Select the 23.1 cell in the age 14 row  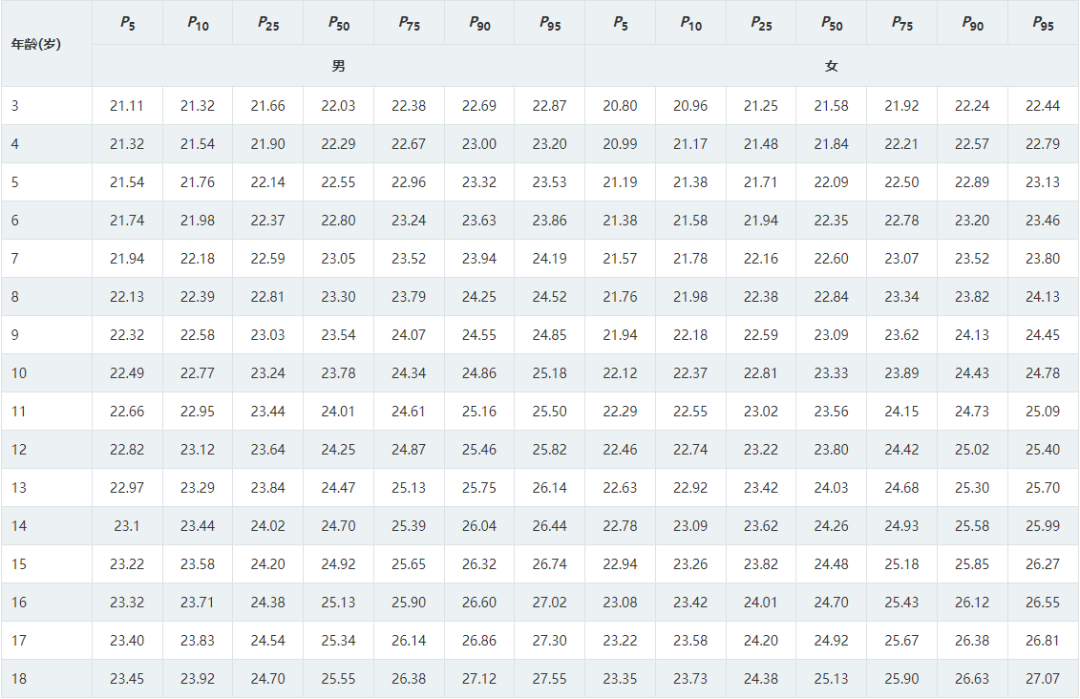click(x=127, y=526)
